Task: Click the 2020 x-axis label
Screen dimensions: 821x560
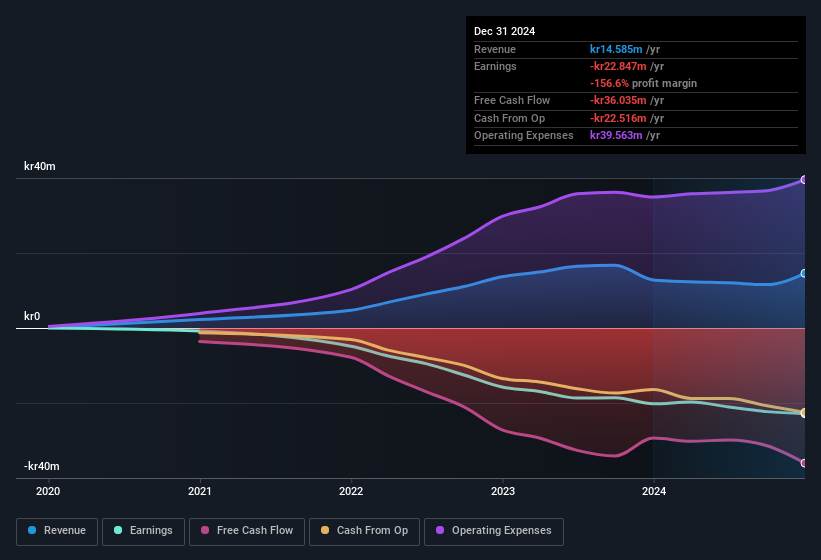Action: tap(48, 491)
